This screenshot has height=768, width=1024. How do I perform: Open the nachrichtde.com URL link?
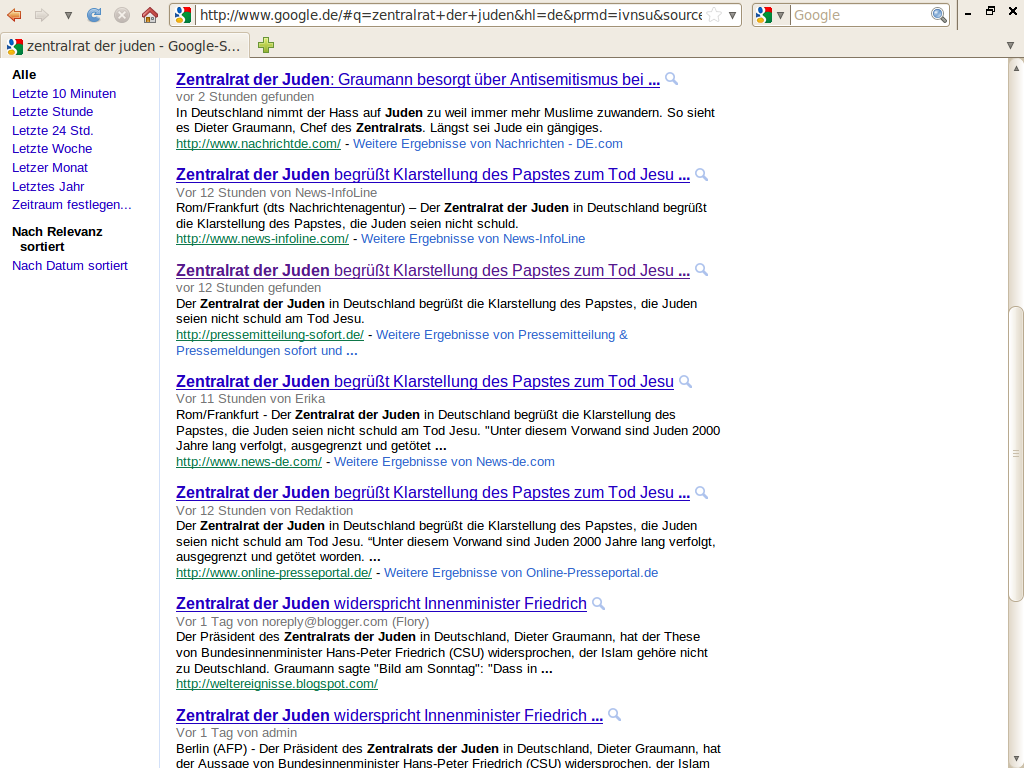pos(258,144)
